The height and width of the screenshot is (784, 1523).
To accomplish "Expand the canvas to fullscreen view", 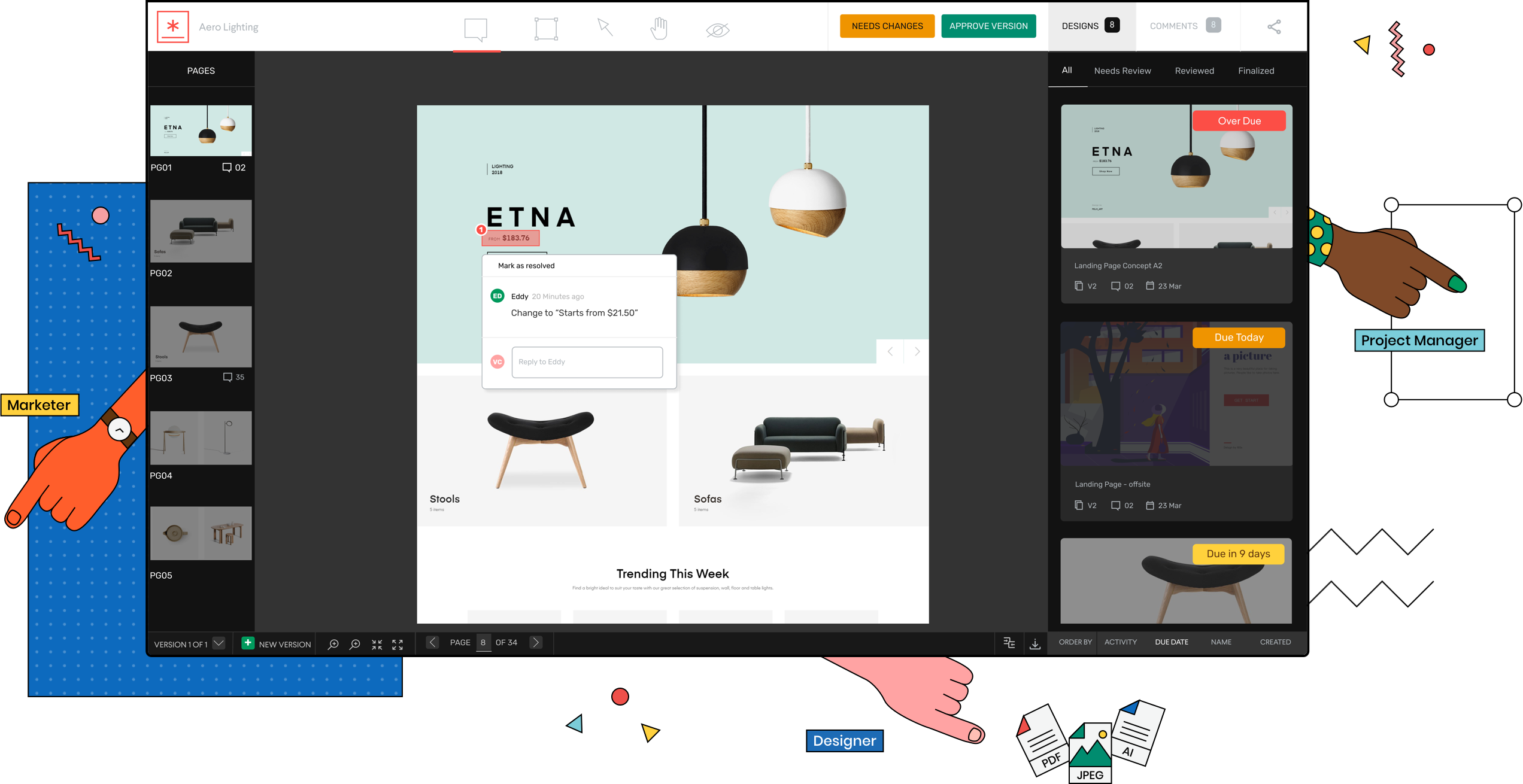I will 397,644.
